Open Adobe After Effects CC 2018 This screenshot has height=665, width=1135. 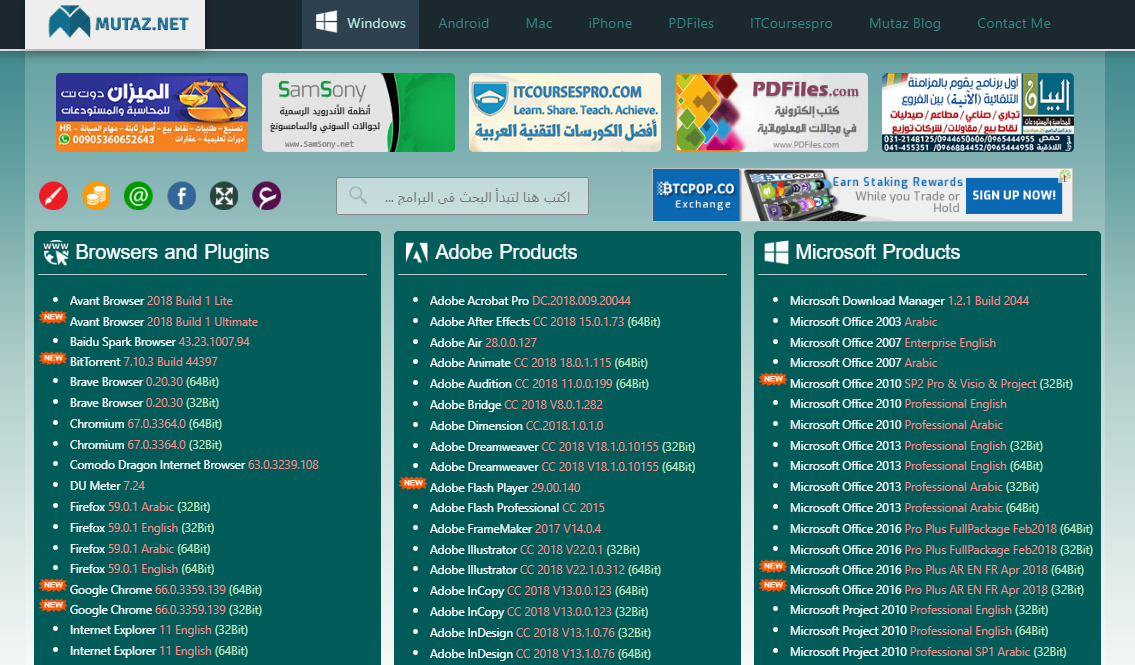pos(545,321)
